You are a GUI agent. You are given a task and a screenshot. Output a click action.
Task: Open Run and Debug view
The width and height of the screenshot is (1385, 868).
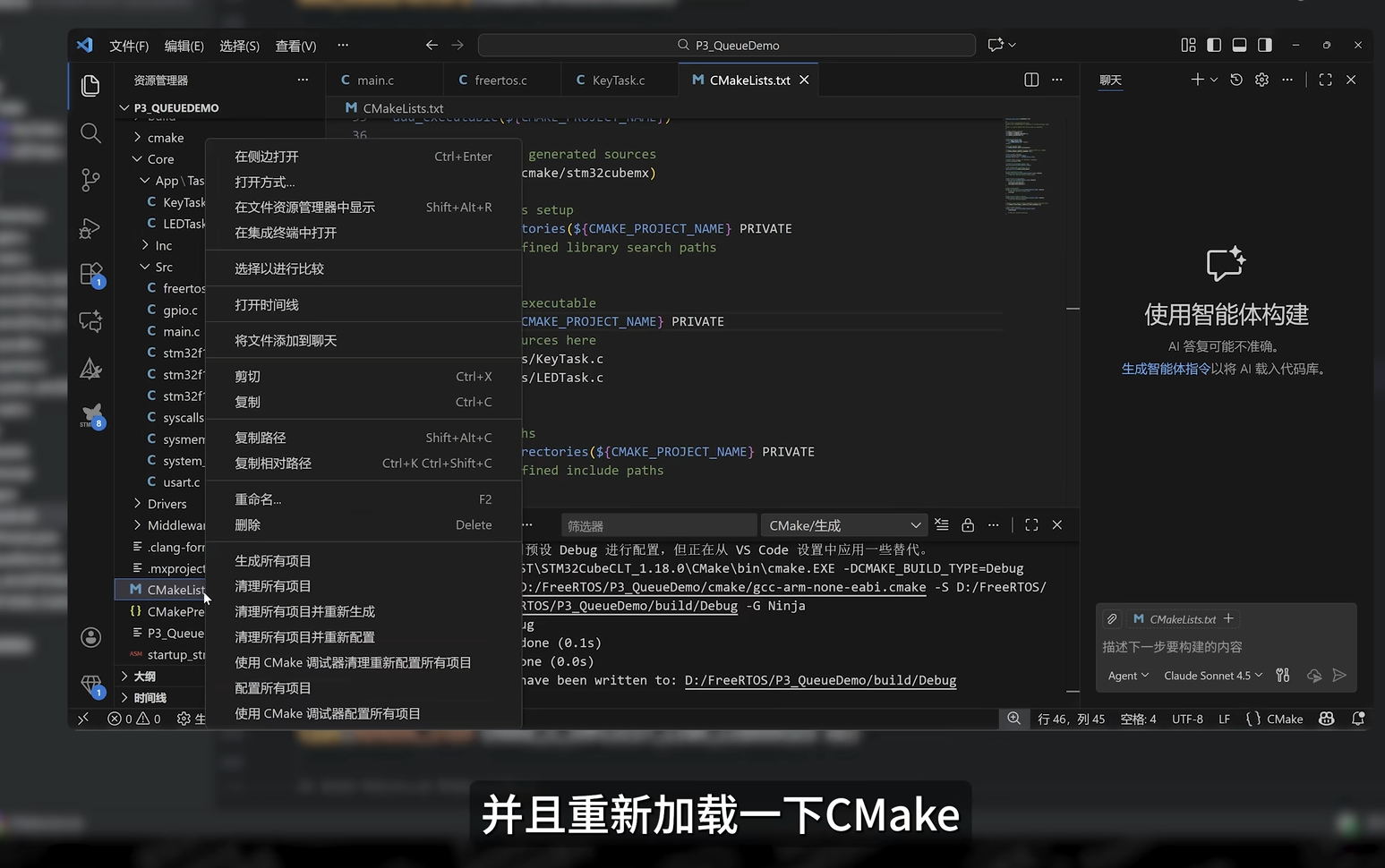point(90,227)
